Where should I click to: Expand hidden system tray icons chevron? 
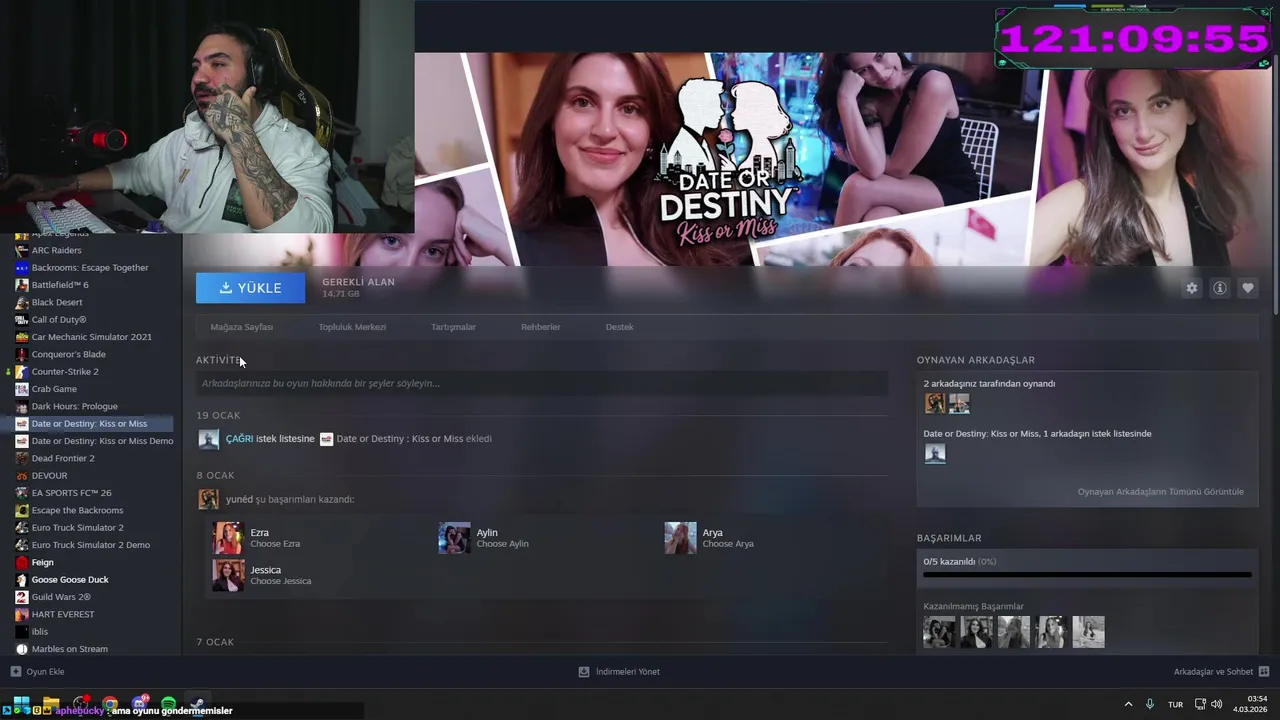click(x=1128, y=704)
